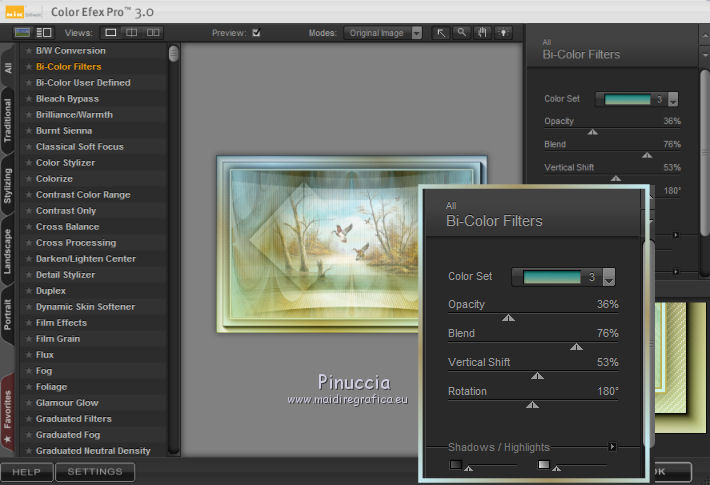Viewport: 710px width, 485px height.
Task: Open the Landscape category tab
Action: tap(8, 251)
